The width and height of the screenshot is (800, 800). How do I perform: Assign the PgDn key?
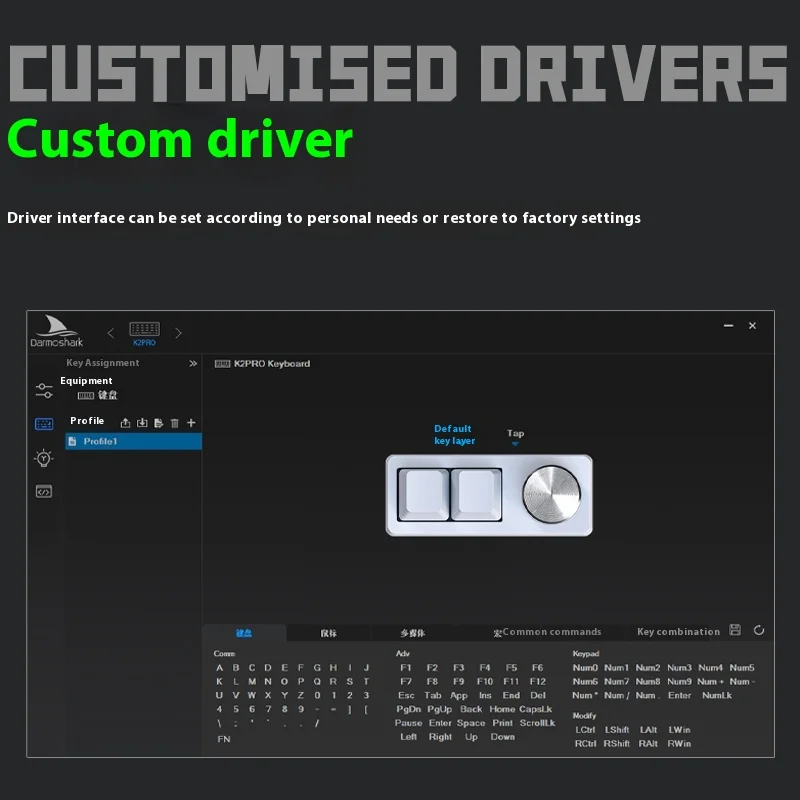[x=408, y=709]
